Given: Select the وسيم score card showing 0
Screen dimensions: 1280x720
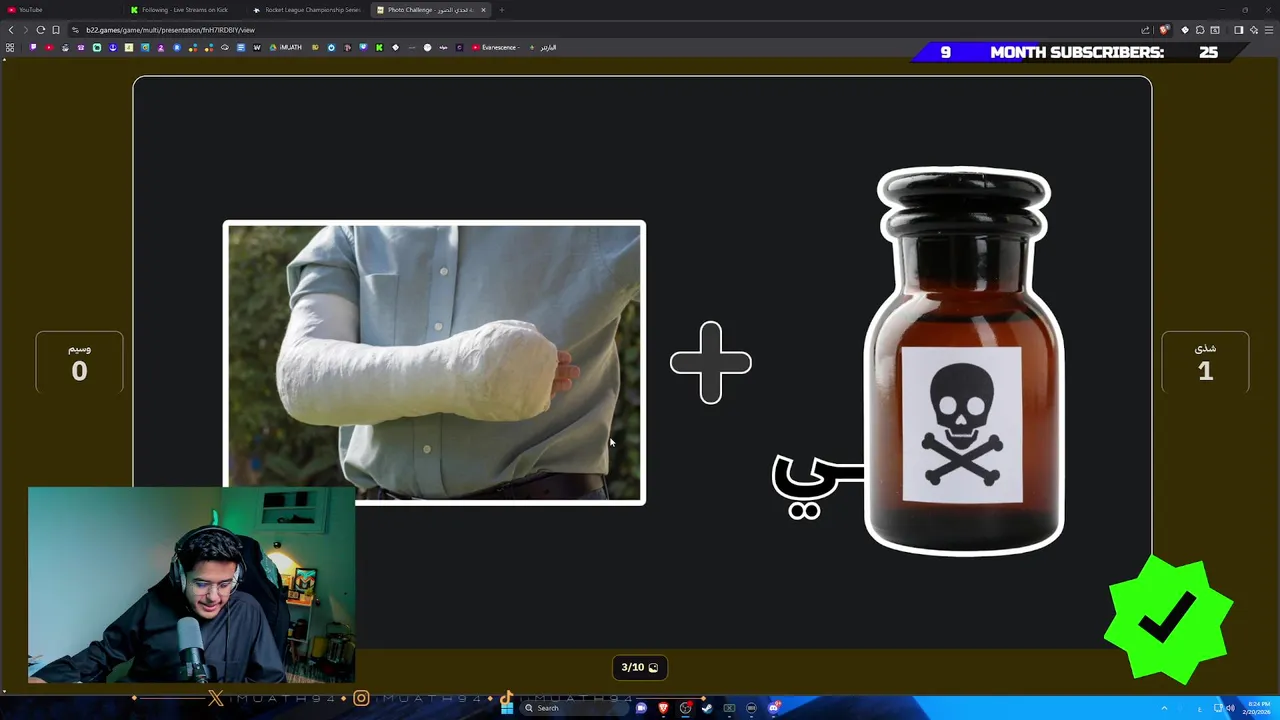Looking at the screenshot, I should [79, 362].
